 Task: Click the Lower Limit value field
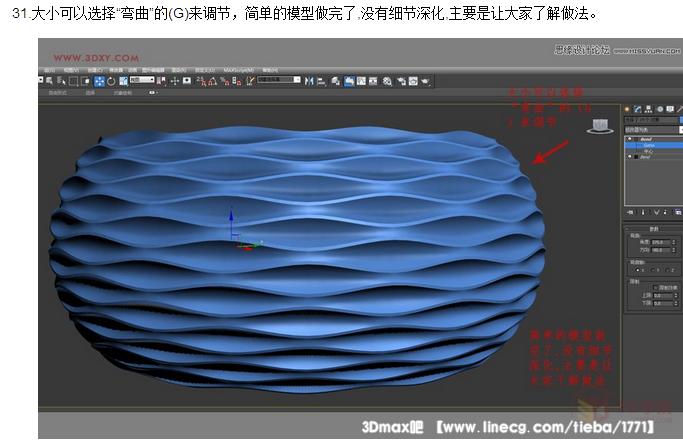click(663, 304)
